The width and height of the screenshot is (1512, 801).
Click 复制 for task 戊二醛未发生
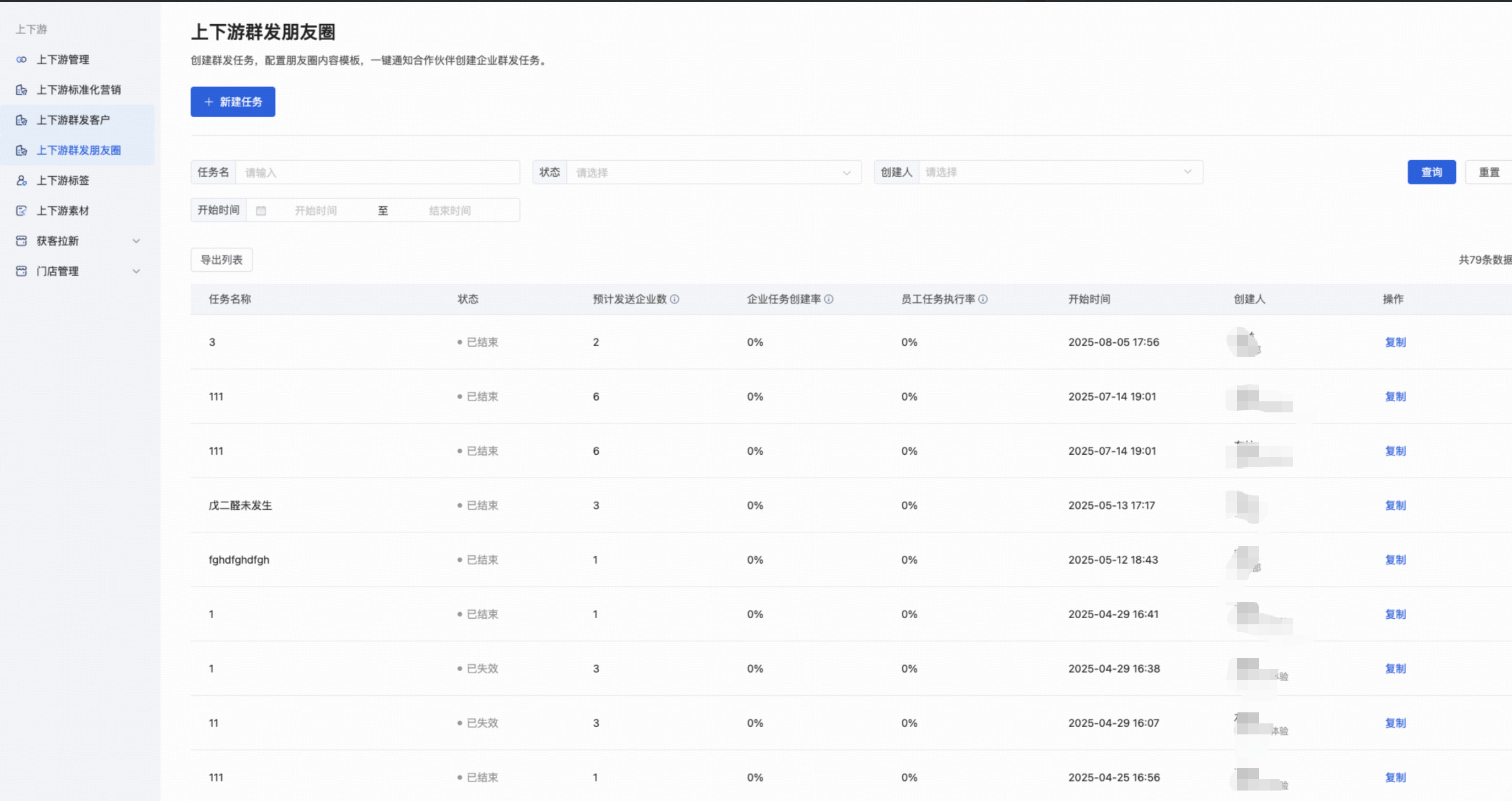coord(1395,505)
